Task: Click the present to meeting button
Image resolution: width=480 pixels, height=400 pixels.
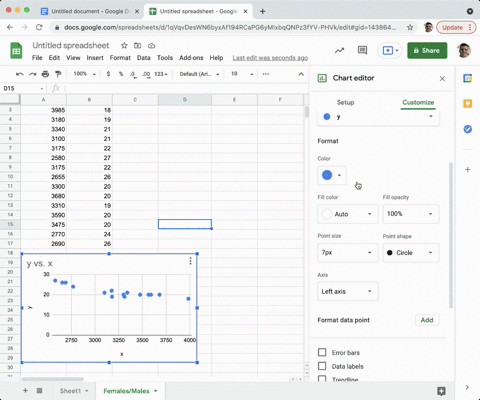Action: [390, 51]
